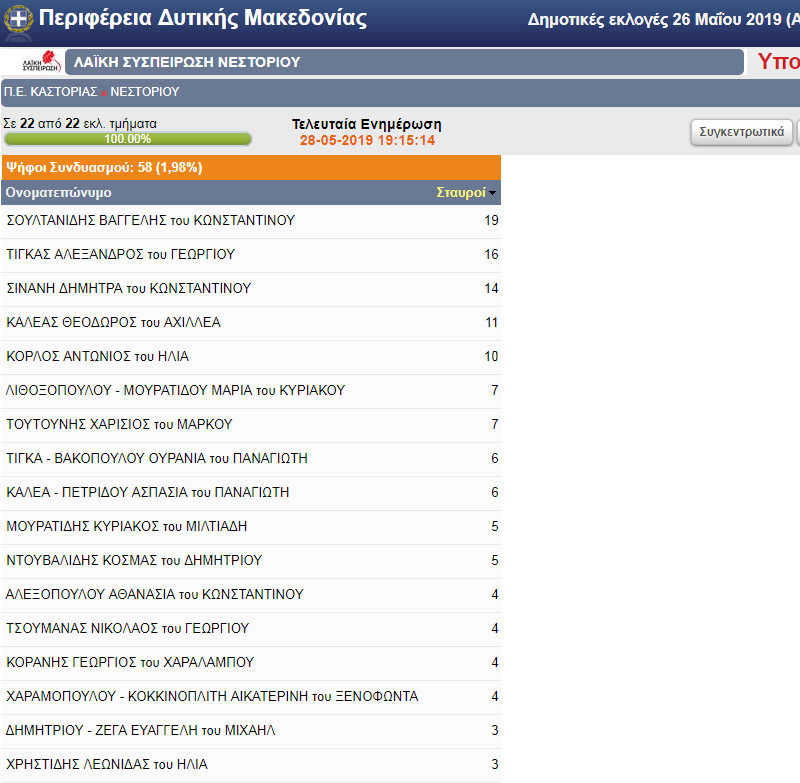This screenshot has height=783, width=800.
Task: Open the Π.Ε. ΚΑΣΤΟΡΙΑΣ breadcrumb link
Action: pos(50,91)
